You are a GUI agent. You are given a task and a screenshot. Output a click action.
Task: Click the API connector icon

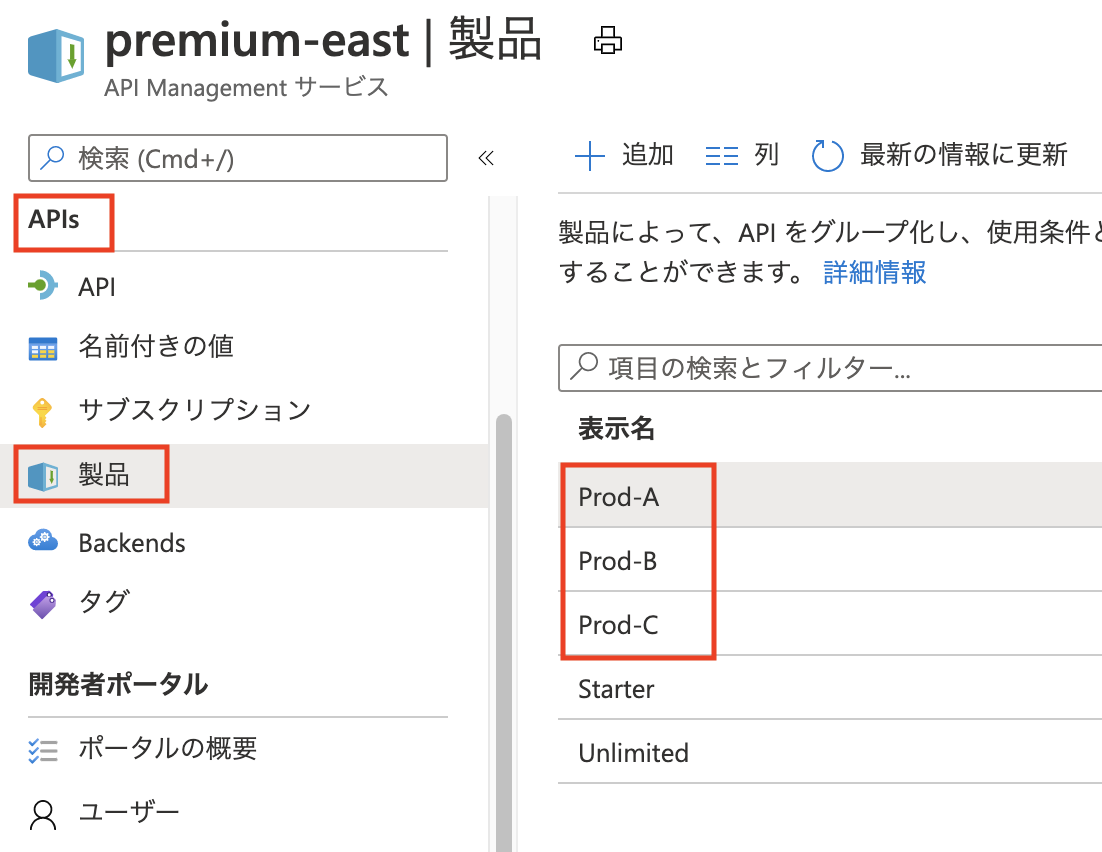pos(43,285)
